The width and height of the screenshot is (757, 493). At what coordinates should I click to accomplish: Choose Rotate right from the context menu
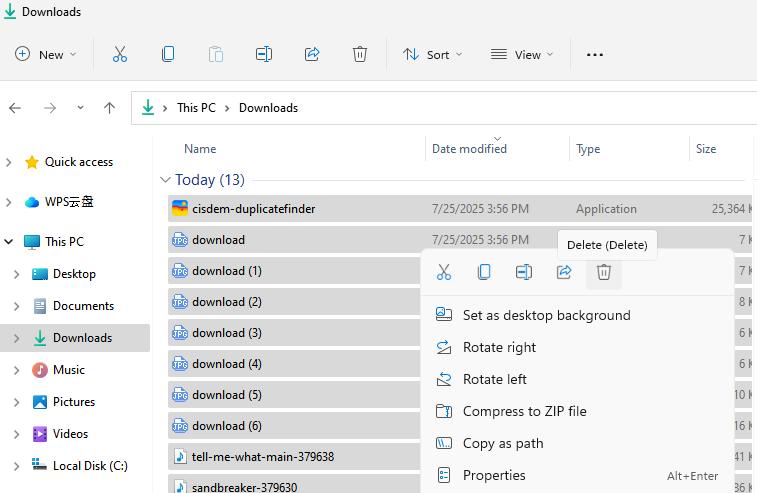pos(499,347)
